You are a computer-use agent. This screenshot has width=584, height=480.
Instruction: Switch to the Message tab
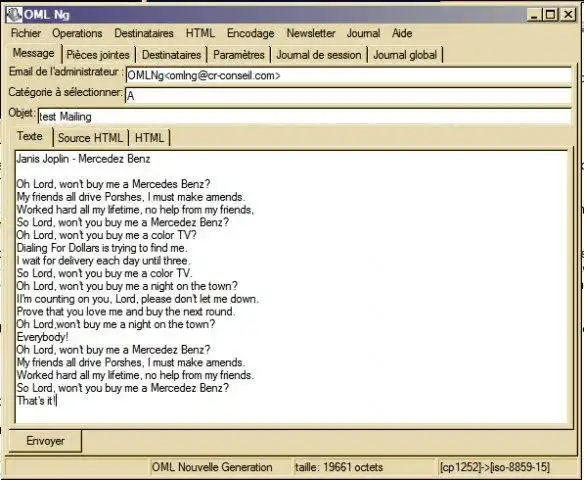point(34,53)
